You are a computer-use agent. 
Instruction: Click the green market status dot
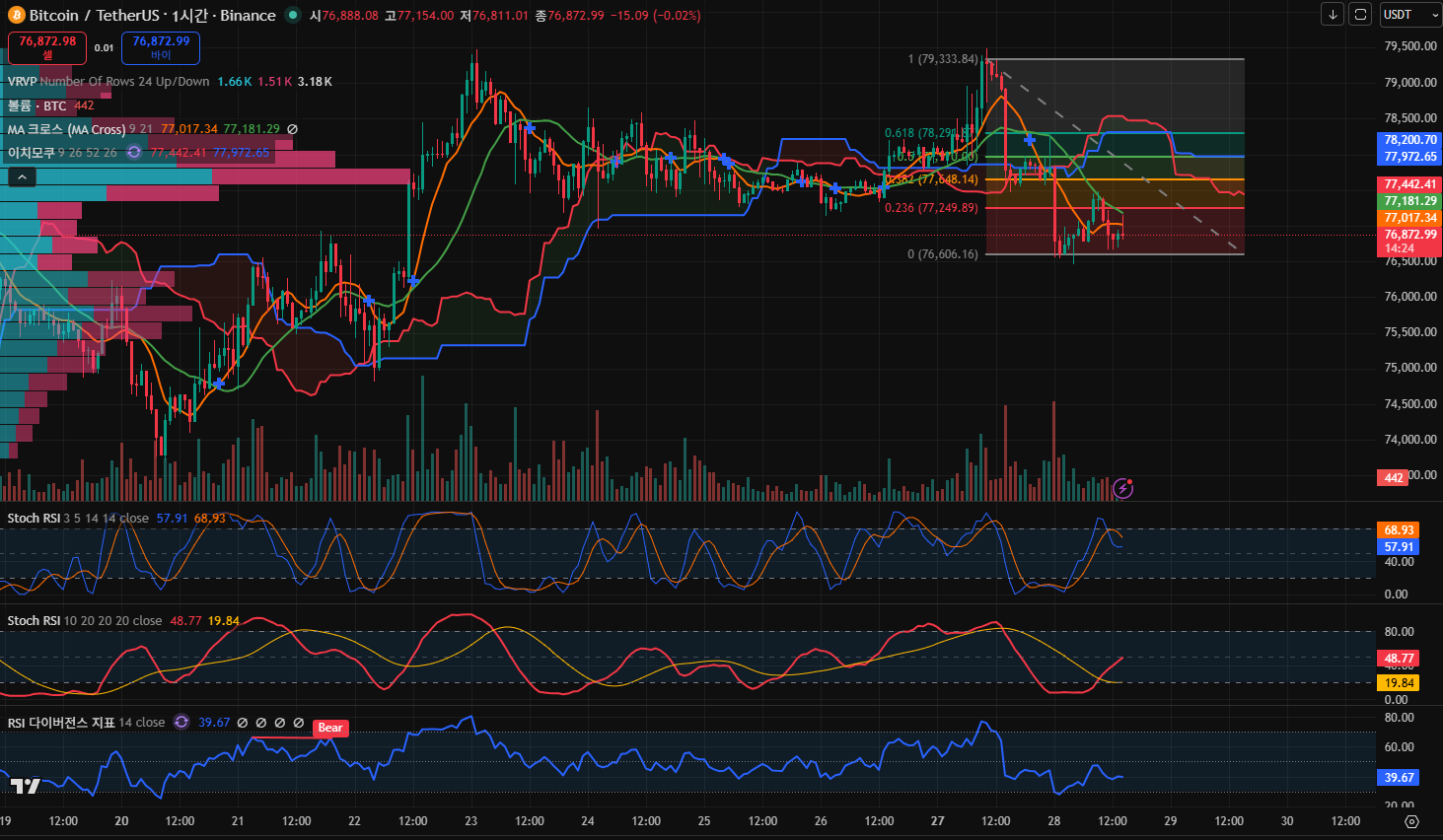tap(293, 15)
